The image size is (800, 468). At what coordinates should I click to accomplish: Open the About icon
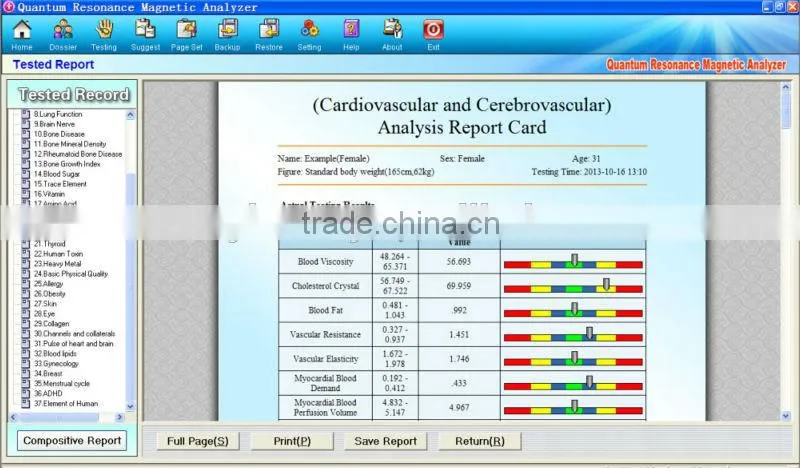click(x=392, y=30)
